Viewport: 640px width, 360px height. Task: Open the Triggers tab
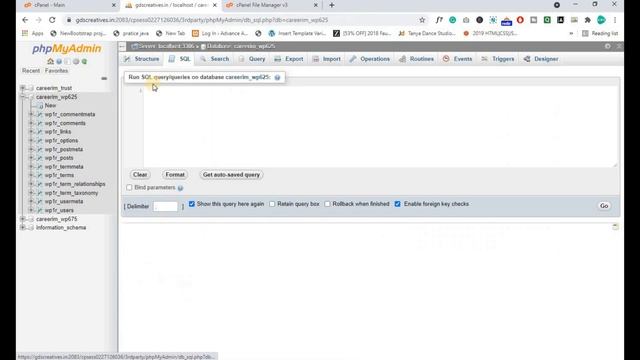click(498, 59)
